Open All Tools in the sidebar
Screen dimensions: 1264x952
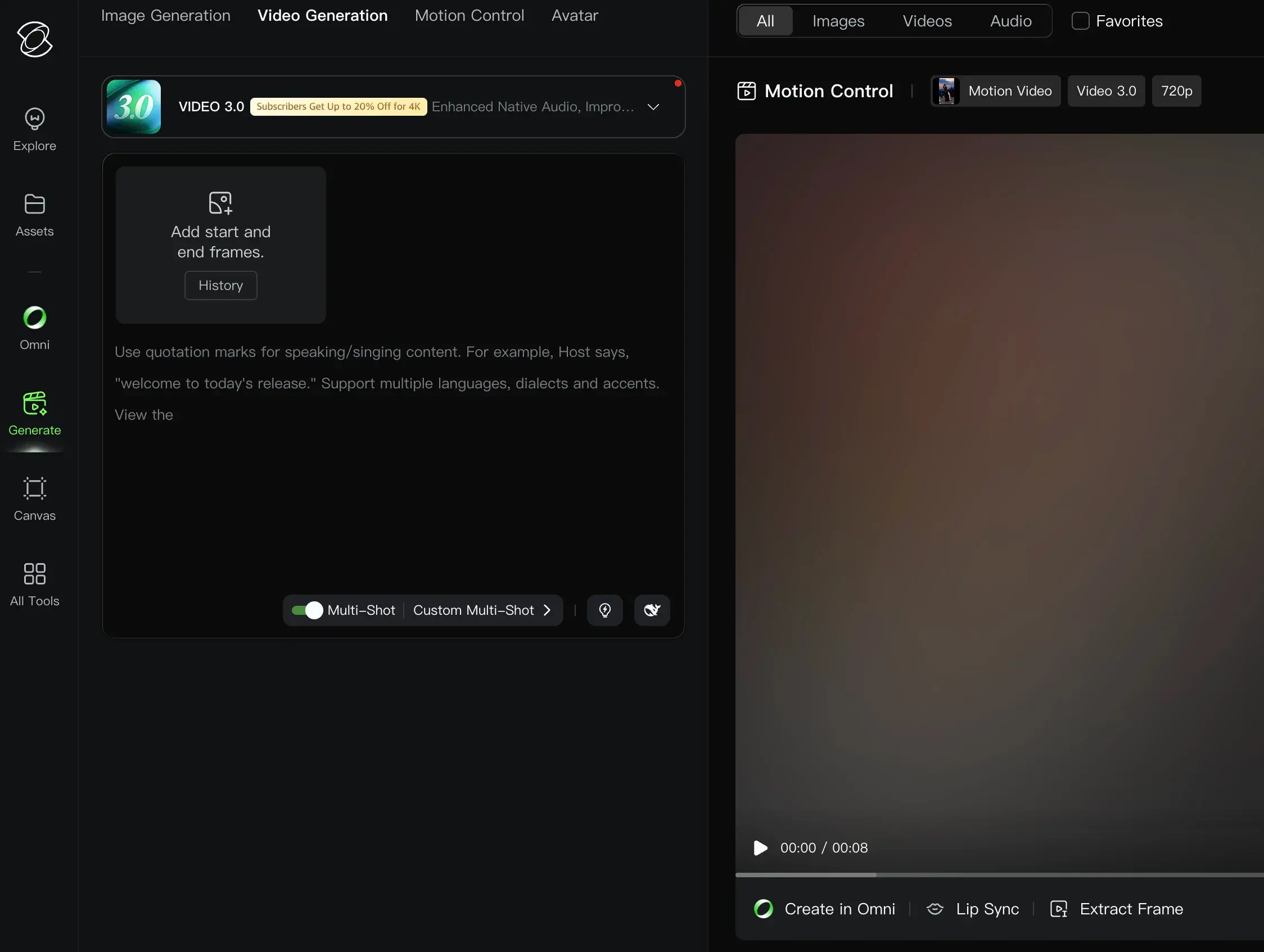tap(34, 585)
